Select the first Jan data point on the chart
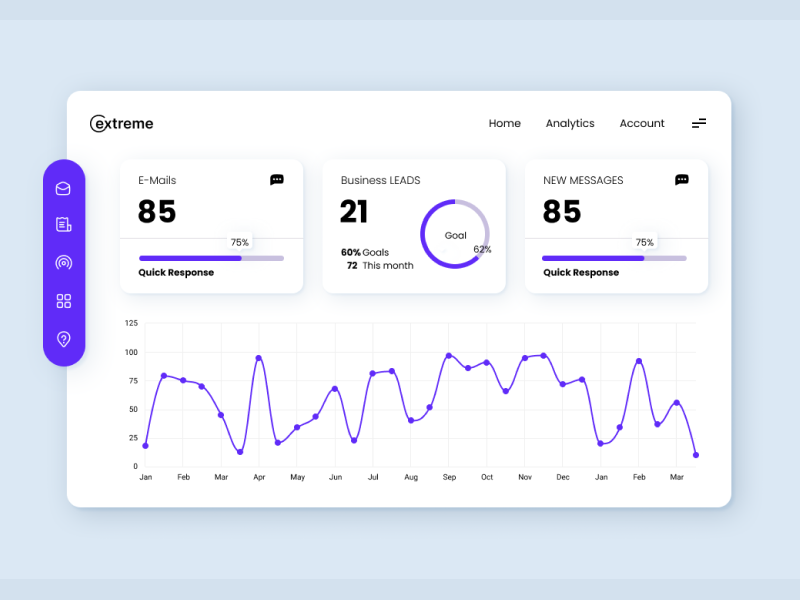The width and height of the screenshot is (800, 600). 145,446
